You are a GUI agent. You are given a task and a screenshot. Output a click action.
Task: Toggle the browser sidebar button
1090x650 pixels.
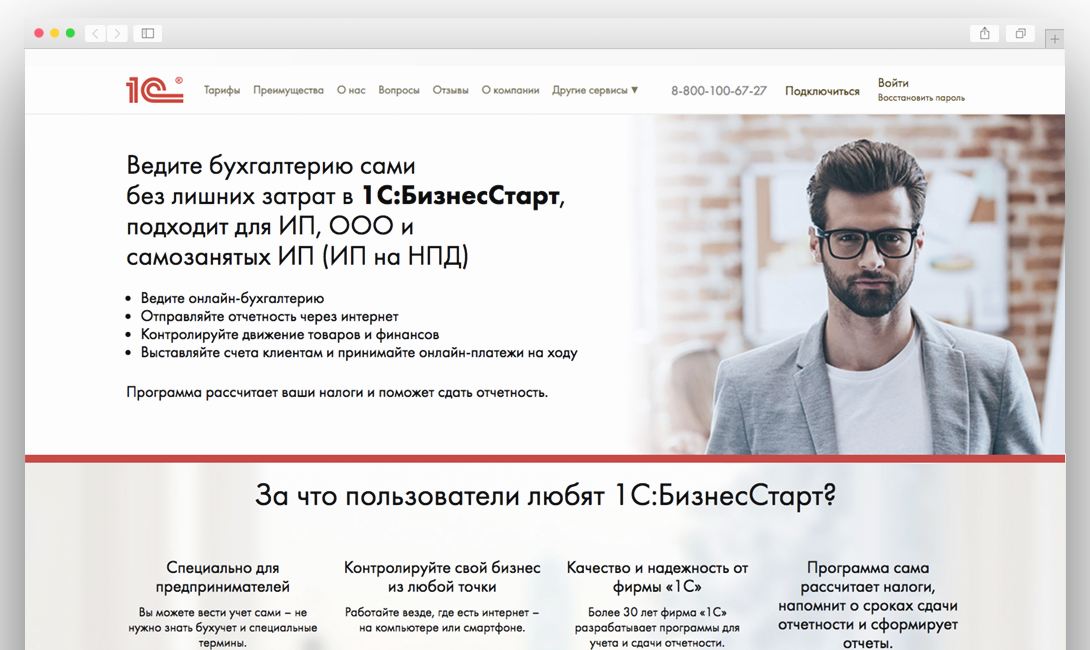click(x=147, y=33)
